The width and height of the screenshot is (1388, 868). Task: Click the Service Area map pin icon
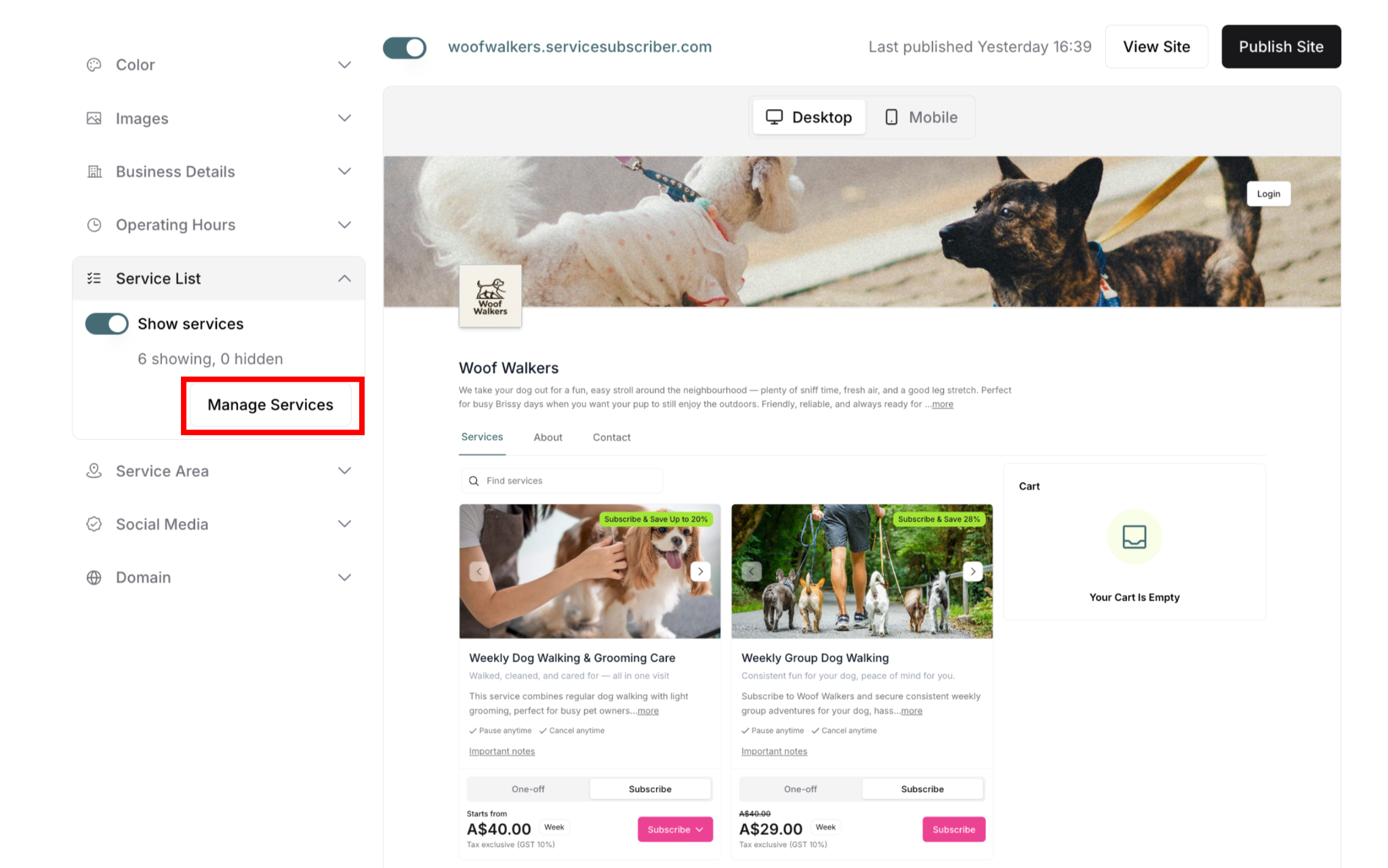(x=94, y=471)
